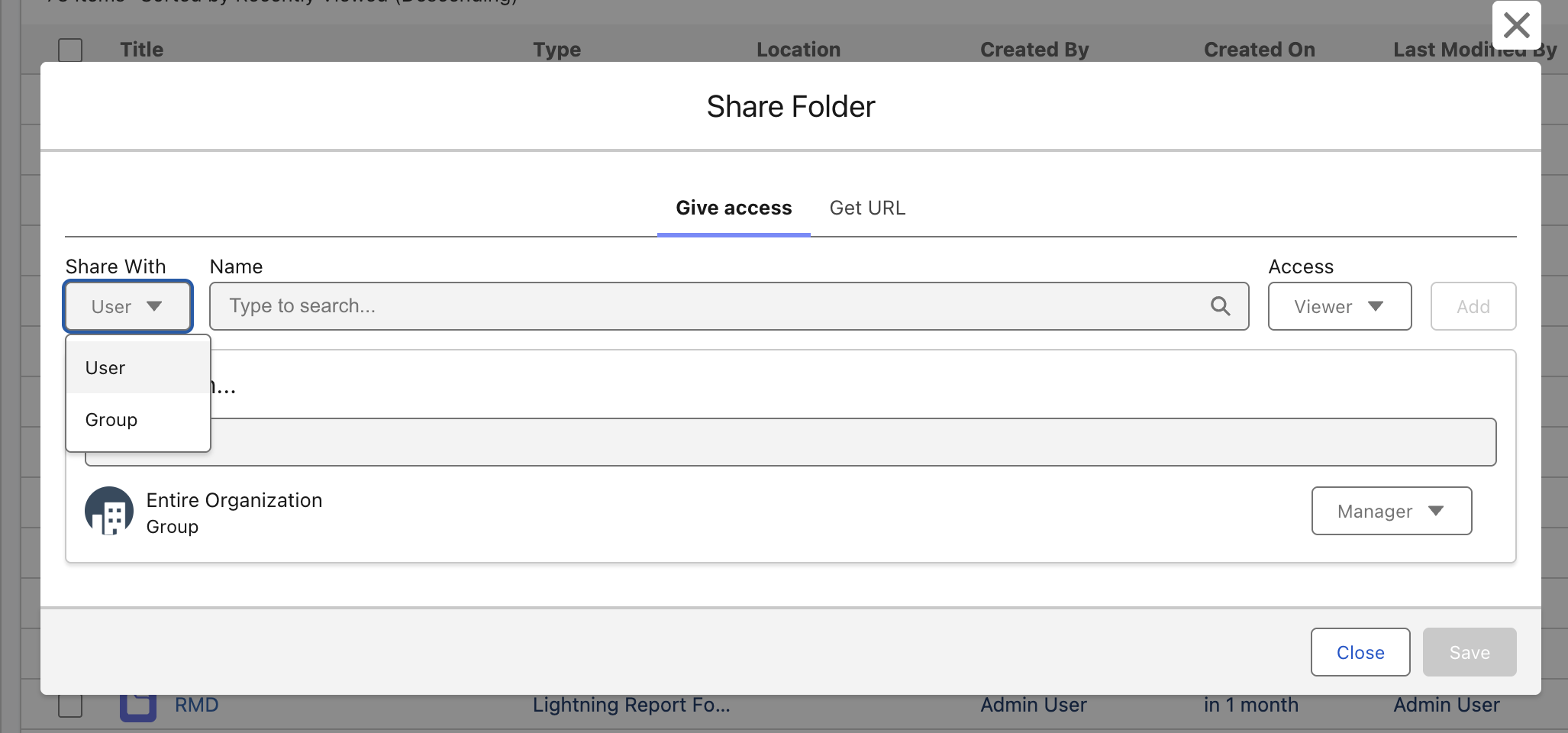
Task: Open the Access Viewer dropdown
Action: click(1340, 306)
